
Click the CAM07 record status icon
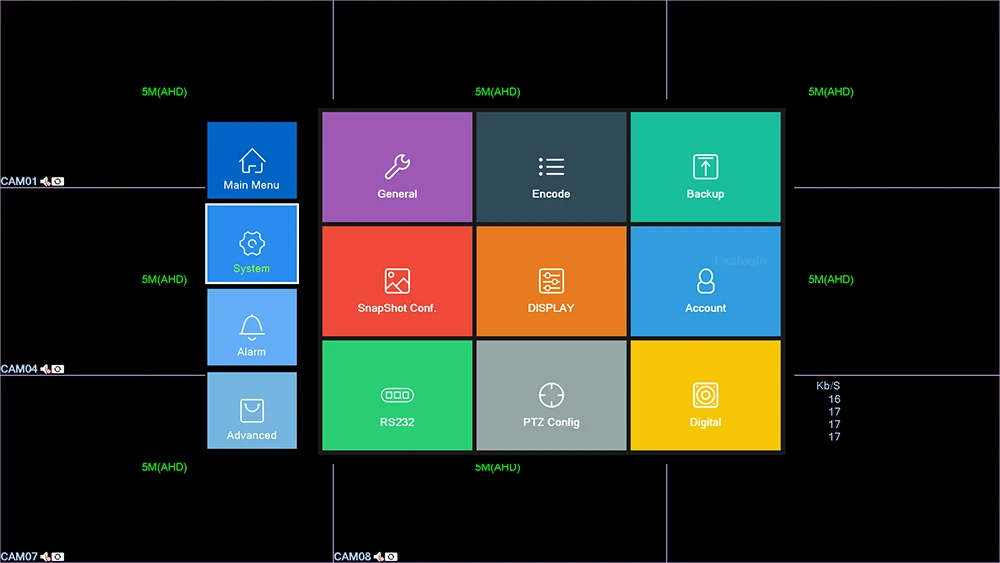[58, 557]
